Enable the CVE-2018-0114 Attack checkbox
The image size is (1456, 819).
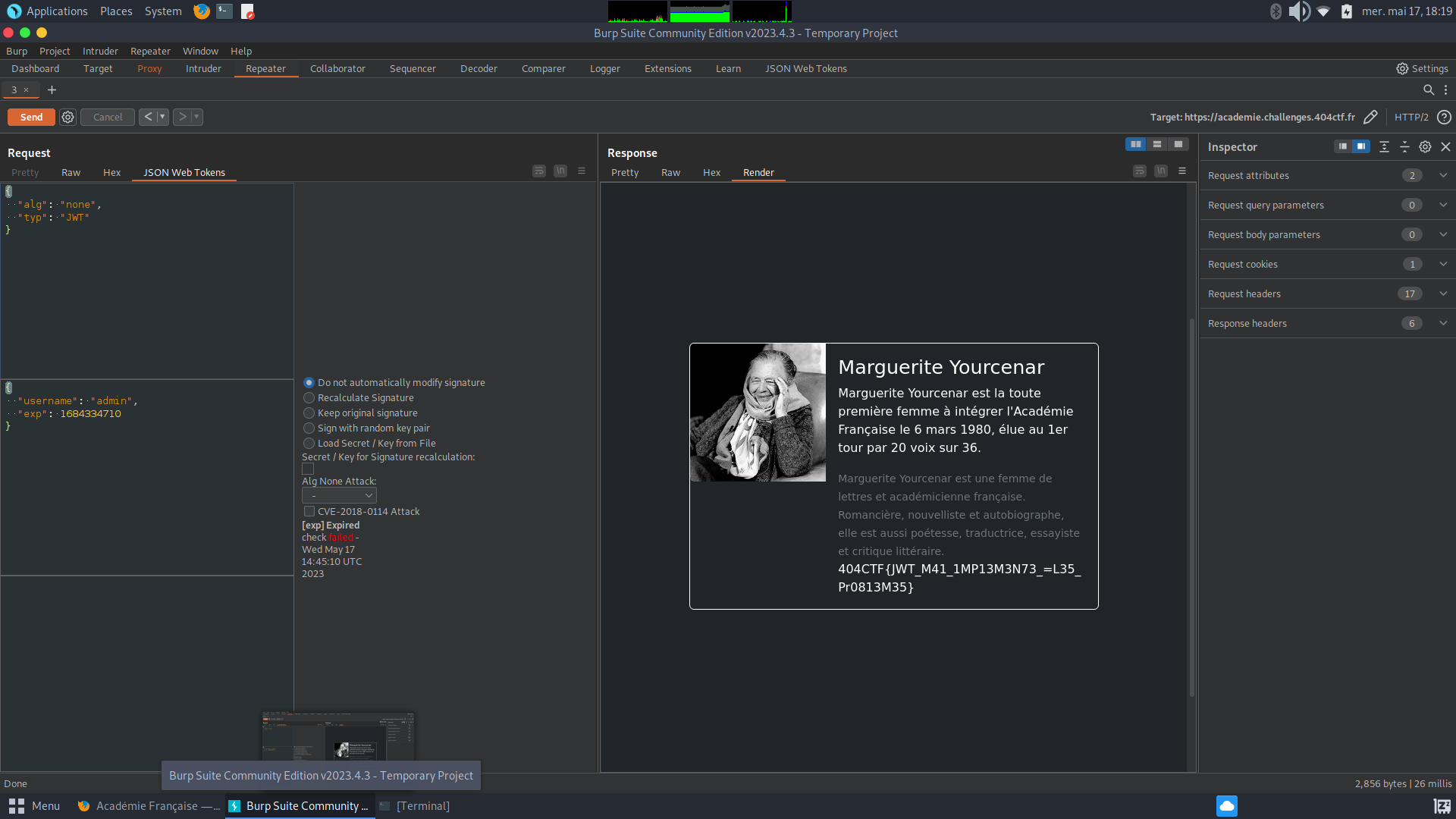(x=309, y=512)
